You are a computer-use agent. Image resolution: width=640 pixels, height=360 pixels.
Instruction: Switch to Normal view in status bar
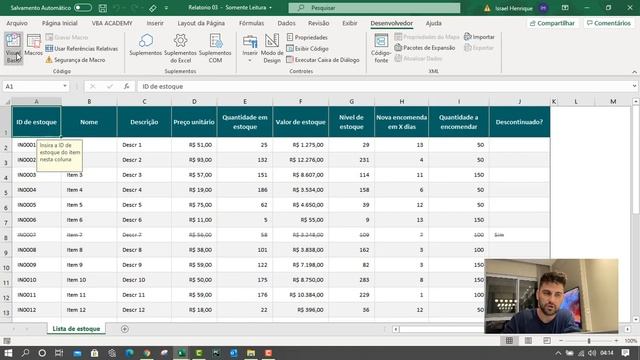pyautogui.click(x=509, y=340)
